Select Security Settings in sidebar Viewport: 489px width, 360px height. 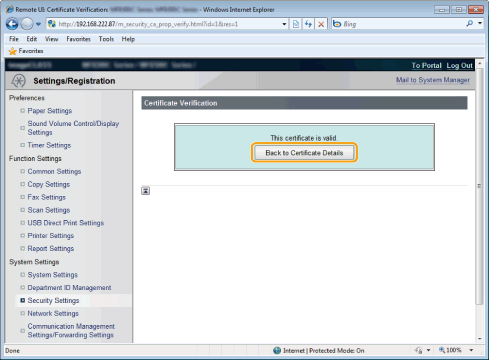coord(53,301)
